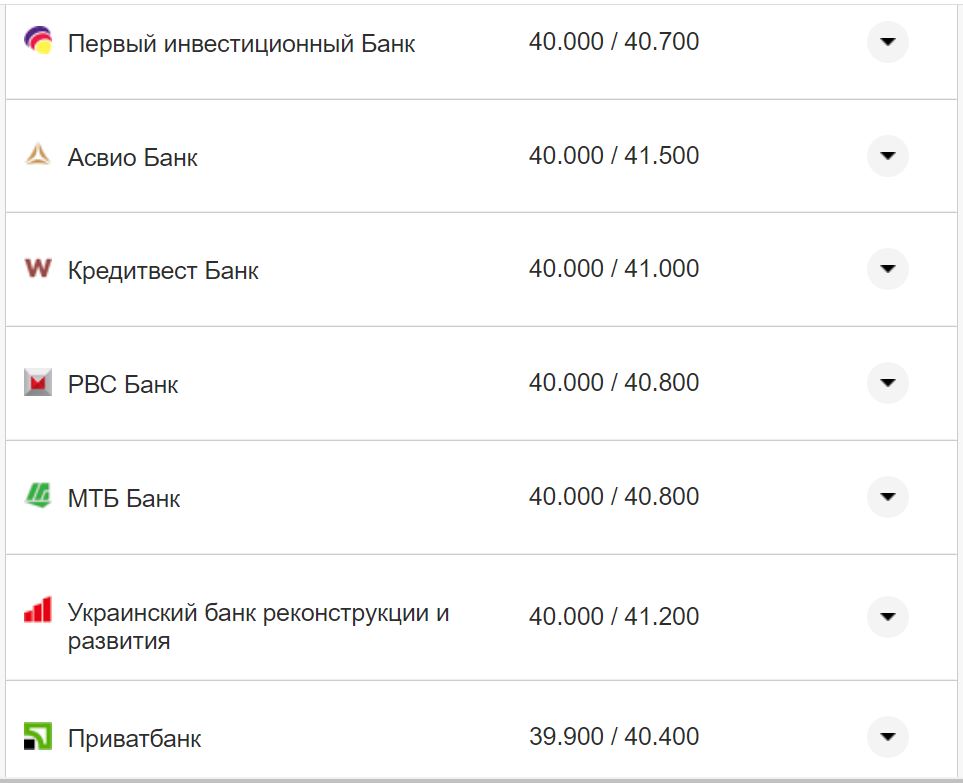Open the Кредитвест Банк details arrow
This screenshot has height=783, width=963.
point(887,269)
